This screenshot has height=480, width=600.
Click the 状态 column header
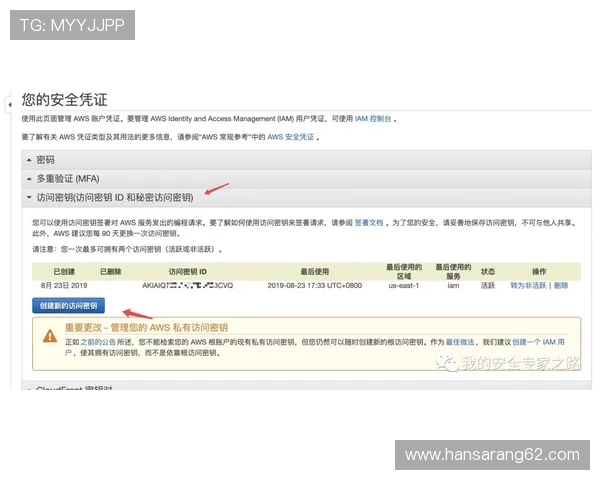(488, 271)
